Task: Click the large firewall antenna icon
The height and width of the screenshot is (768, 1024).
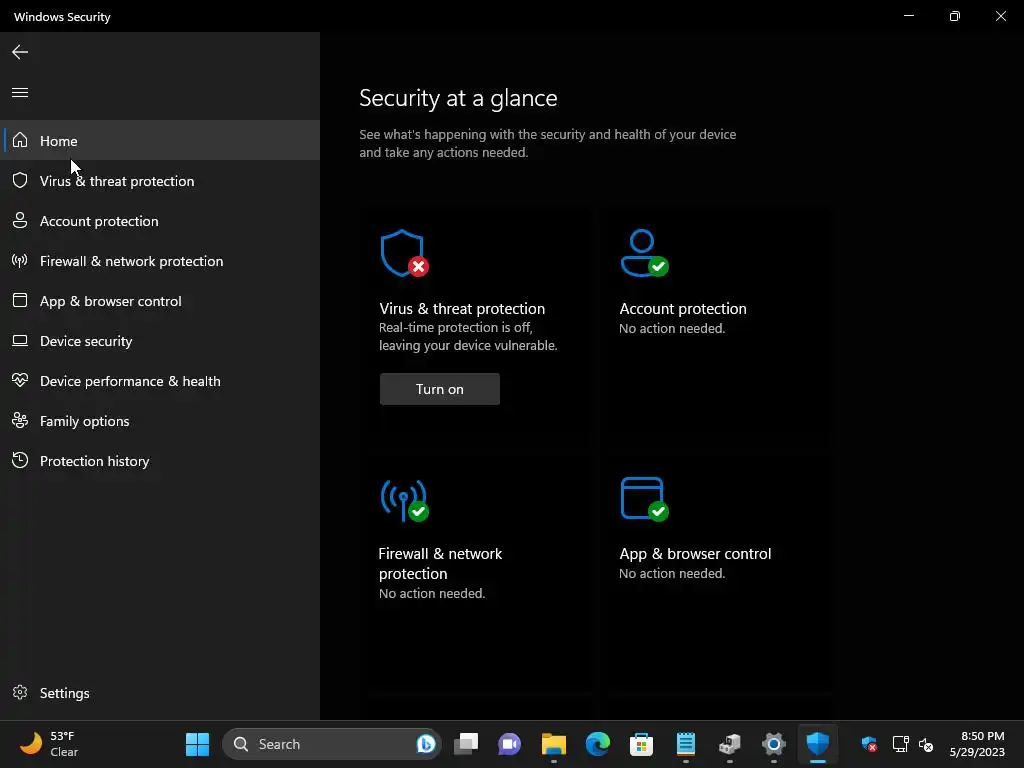Action: (x=404, y=500)
